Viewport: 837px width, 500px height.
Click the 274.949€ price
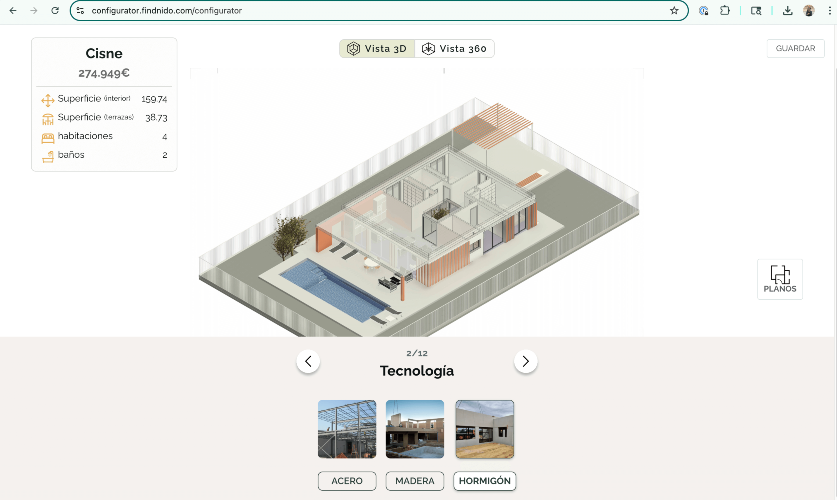pyautogui.click(x=104, y=73)
